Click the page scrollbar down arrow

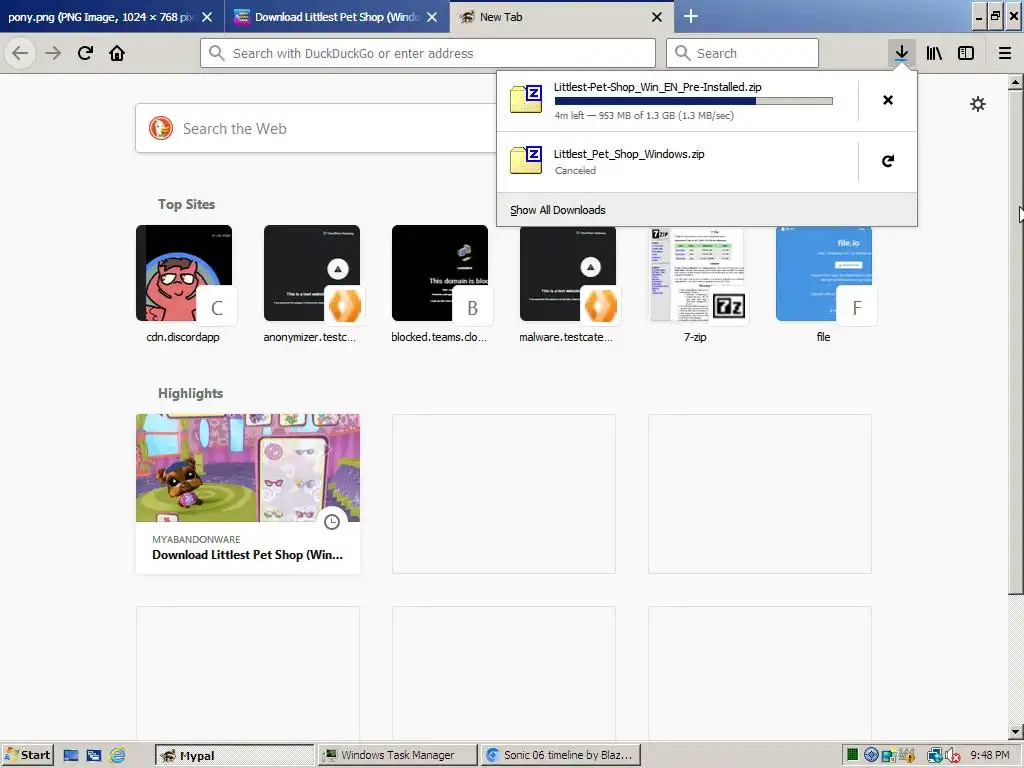coord(1015,732)
